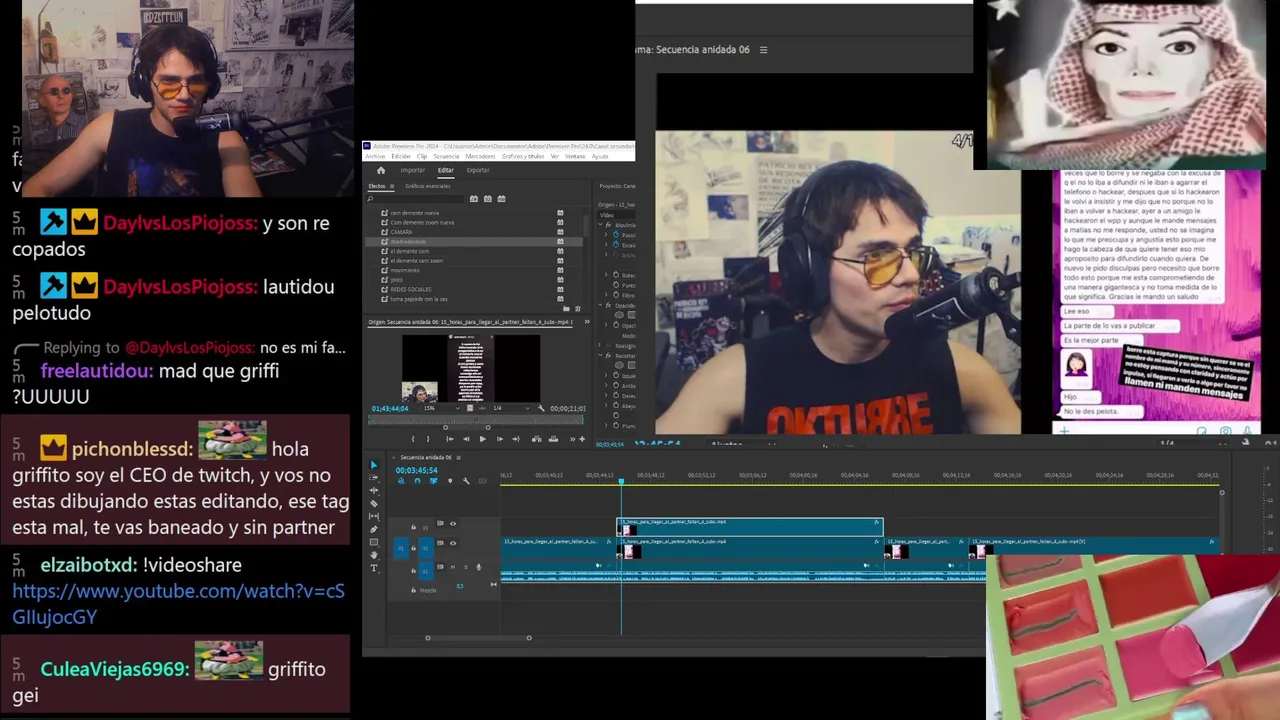Select the Rectangle tool

click(374, 542)
